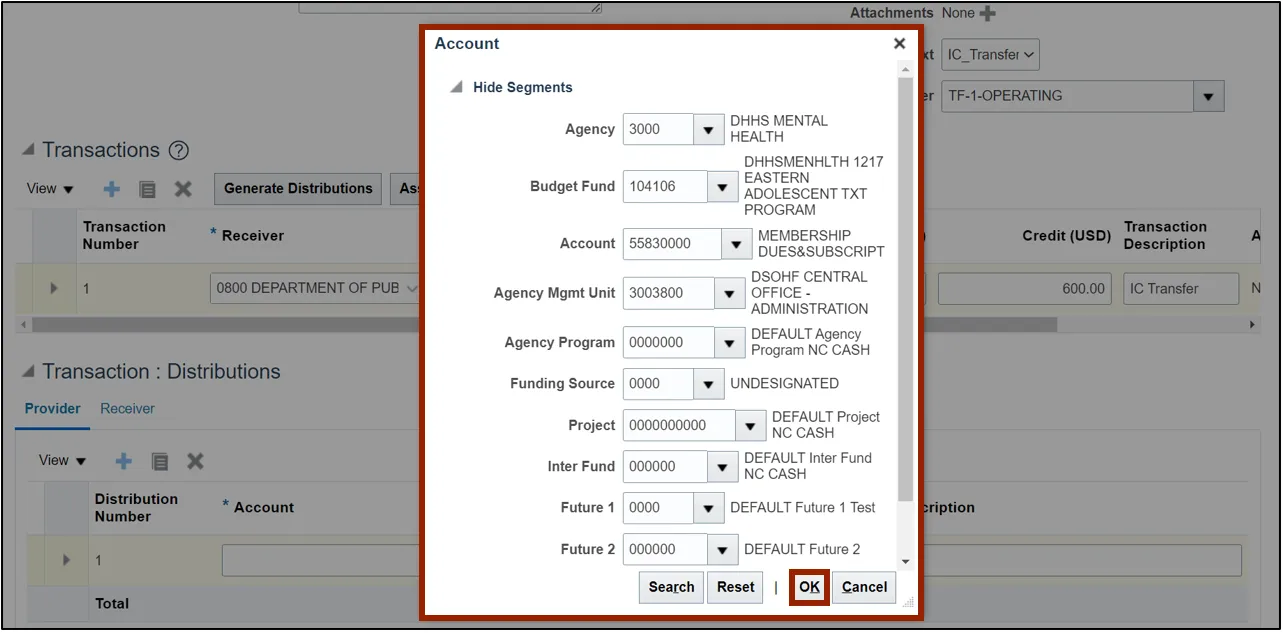Screen dimensions: 1283x633
Task: Click the Dialog resize grip corner
Action: click(x=909, y=603)
